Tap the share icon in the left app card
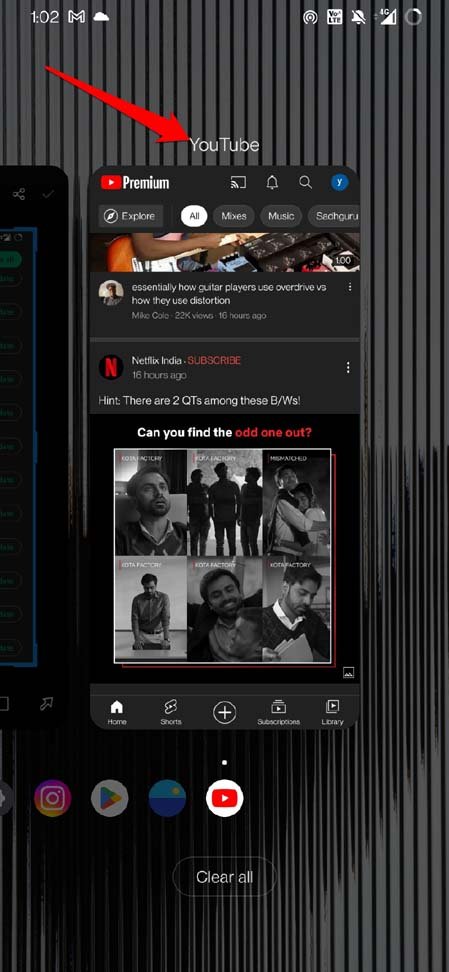 (19, 195)
